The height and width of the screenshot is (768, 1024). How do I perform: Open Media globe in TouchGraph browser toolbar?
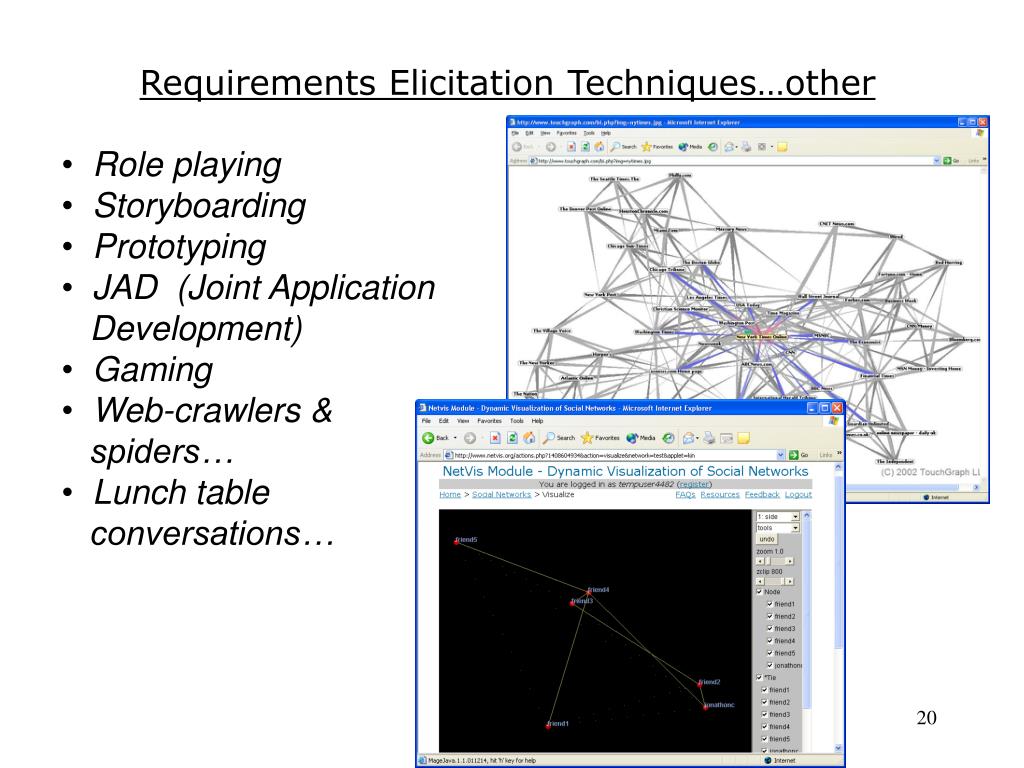pos(683,147)
